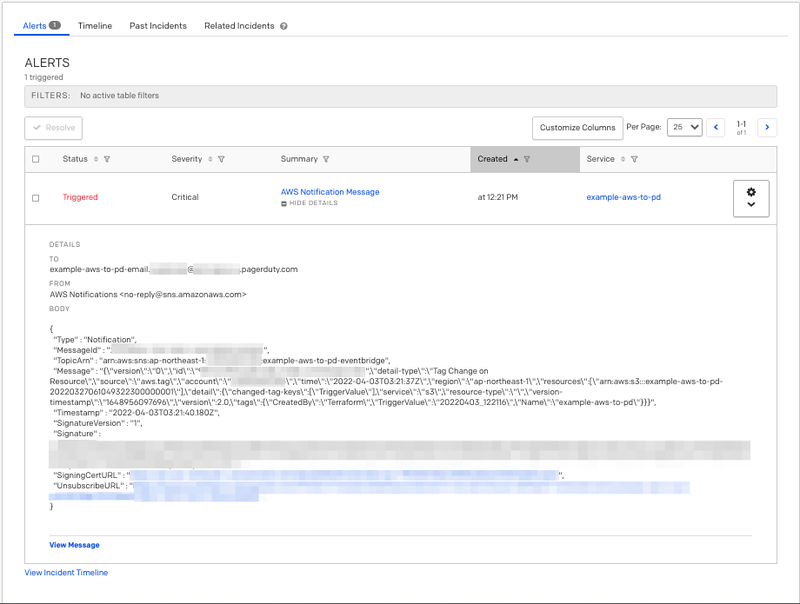Viewport: 800px width, 604px height.
Task: Click the no-reply@sns.amazonaws.com sender text
Action: click(183, 294)
